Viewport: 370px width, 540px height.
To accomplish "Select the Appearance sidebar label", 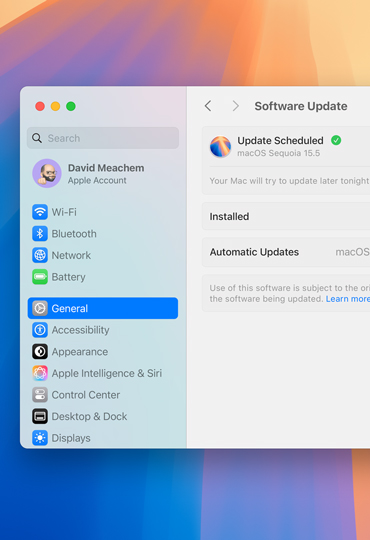I will (80, 352).
